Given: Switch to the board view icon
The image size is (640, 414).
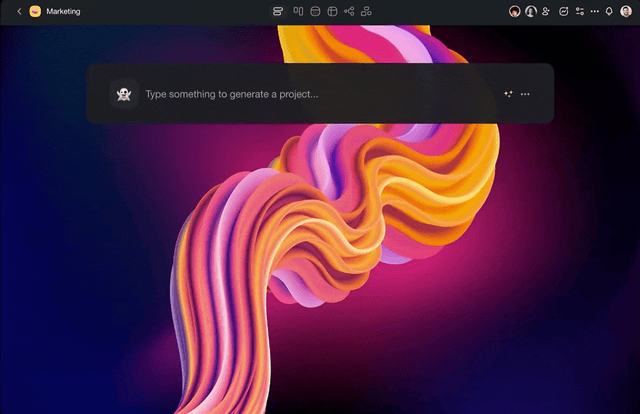Looking at the screenshot, I should [x=298, y=11].
